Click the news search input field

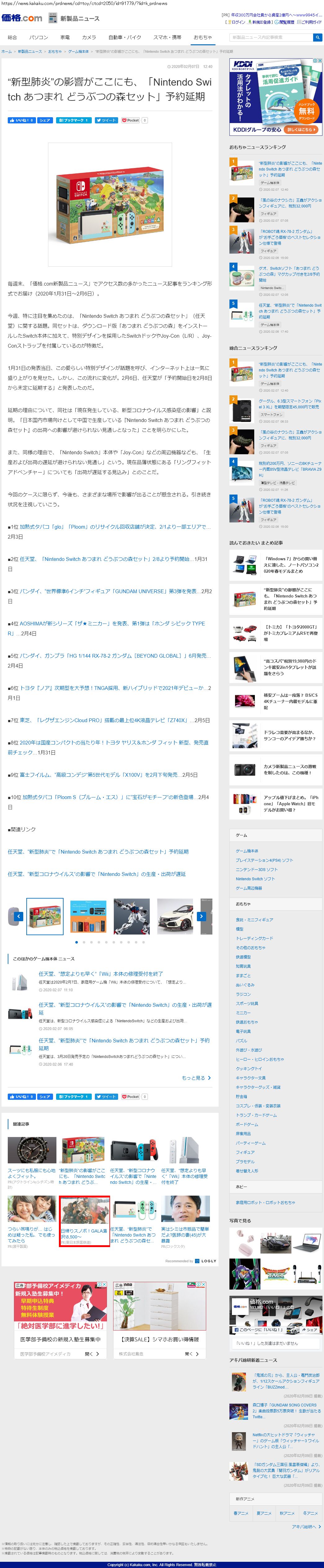tap(271, 37)
